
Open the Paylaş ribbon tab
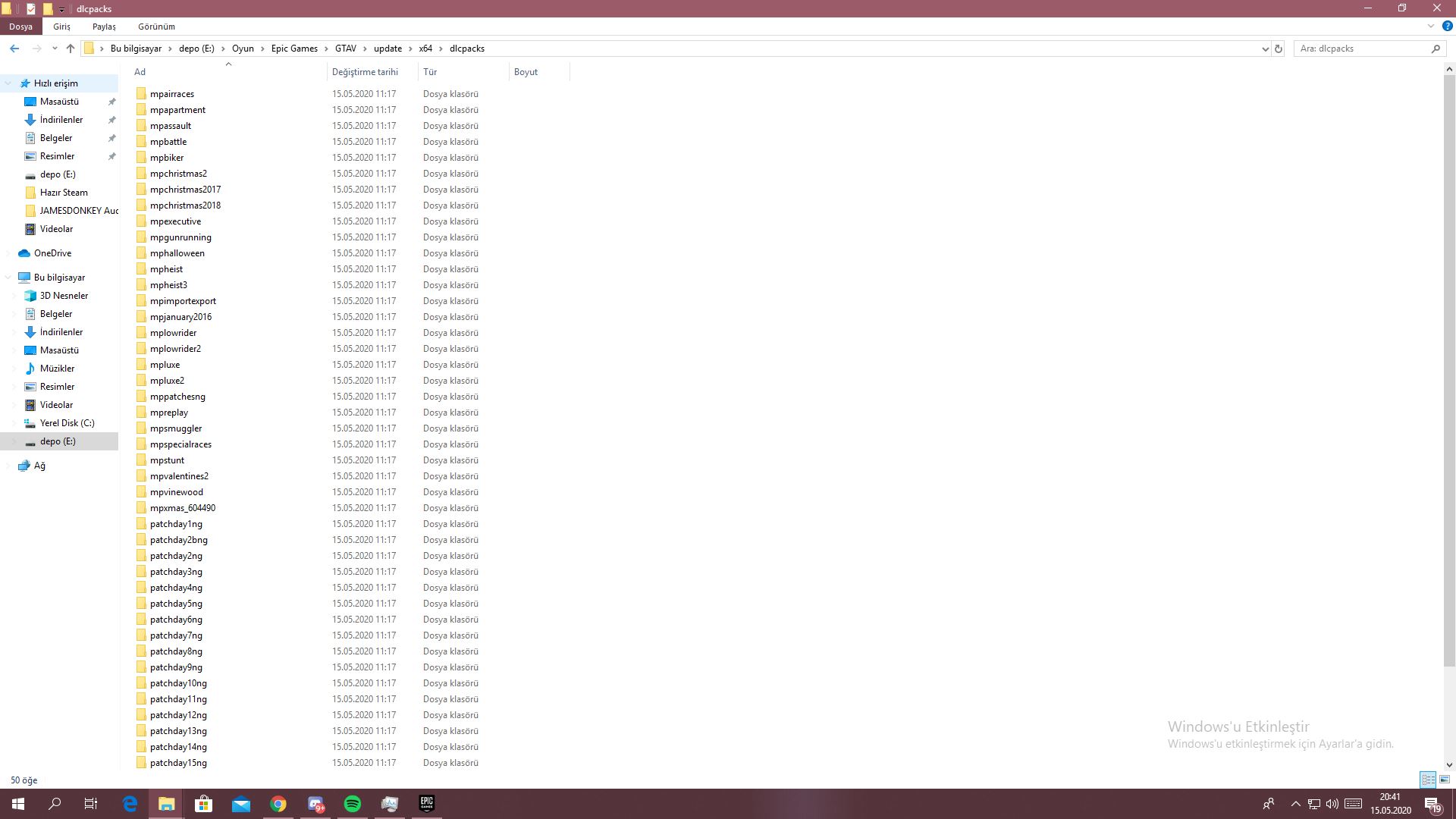coord(104,27)
